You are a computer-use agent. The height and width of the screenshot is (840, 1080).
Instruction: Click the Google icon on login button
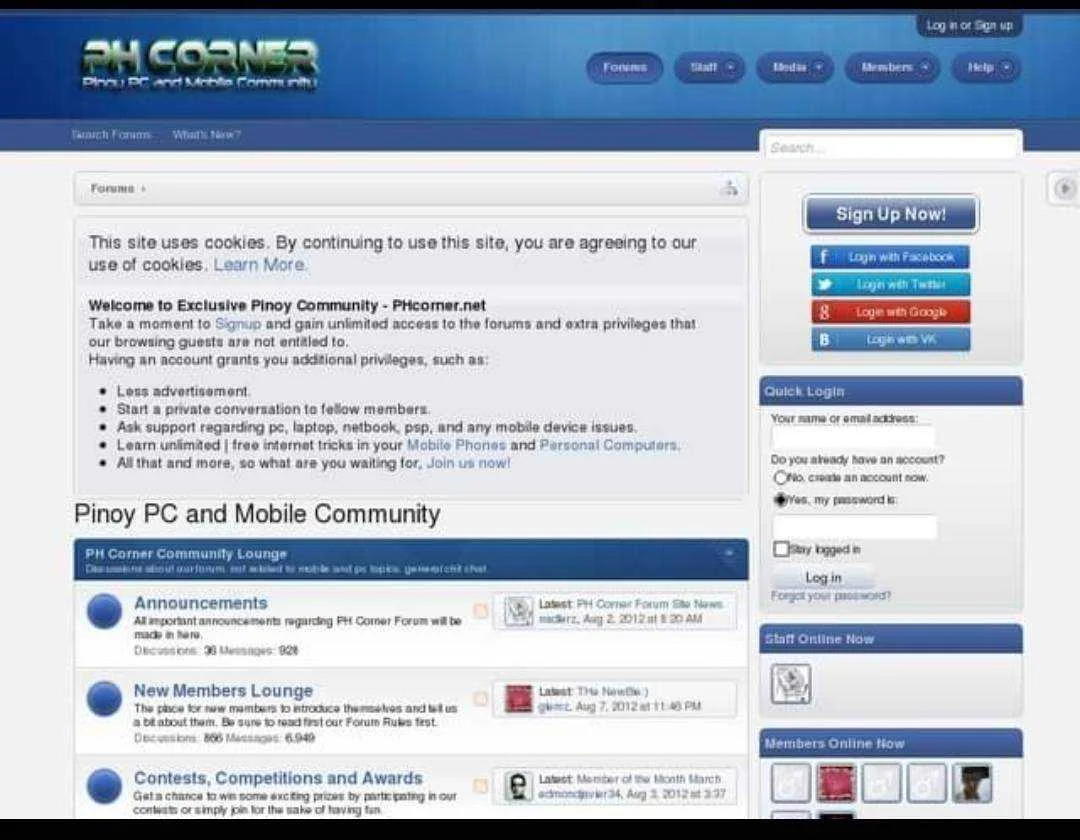tap(824, 312)
